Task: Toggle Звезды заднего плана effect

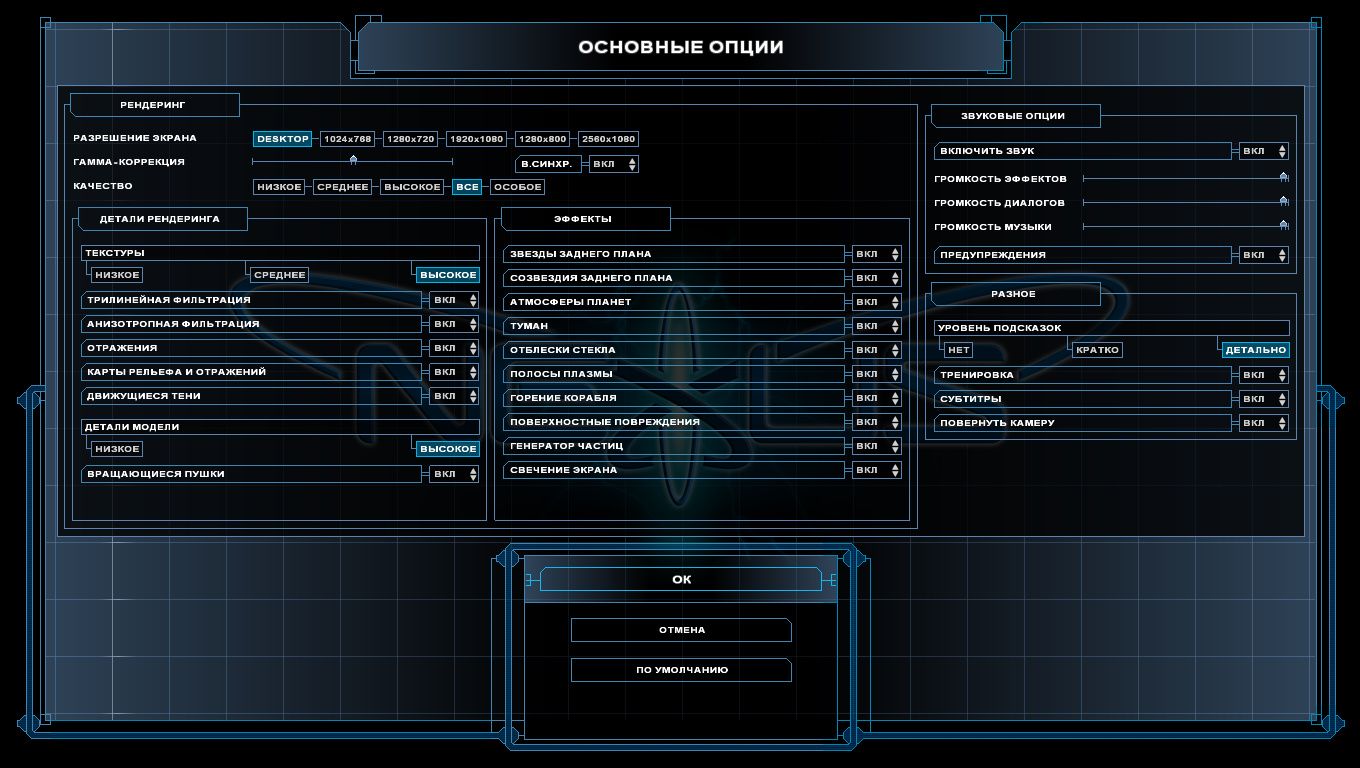Action: [877, 254]
